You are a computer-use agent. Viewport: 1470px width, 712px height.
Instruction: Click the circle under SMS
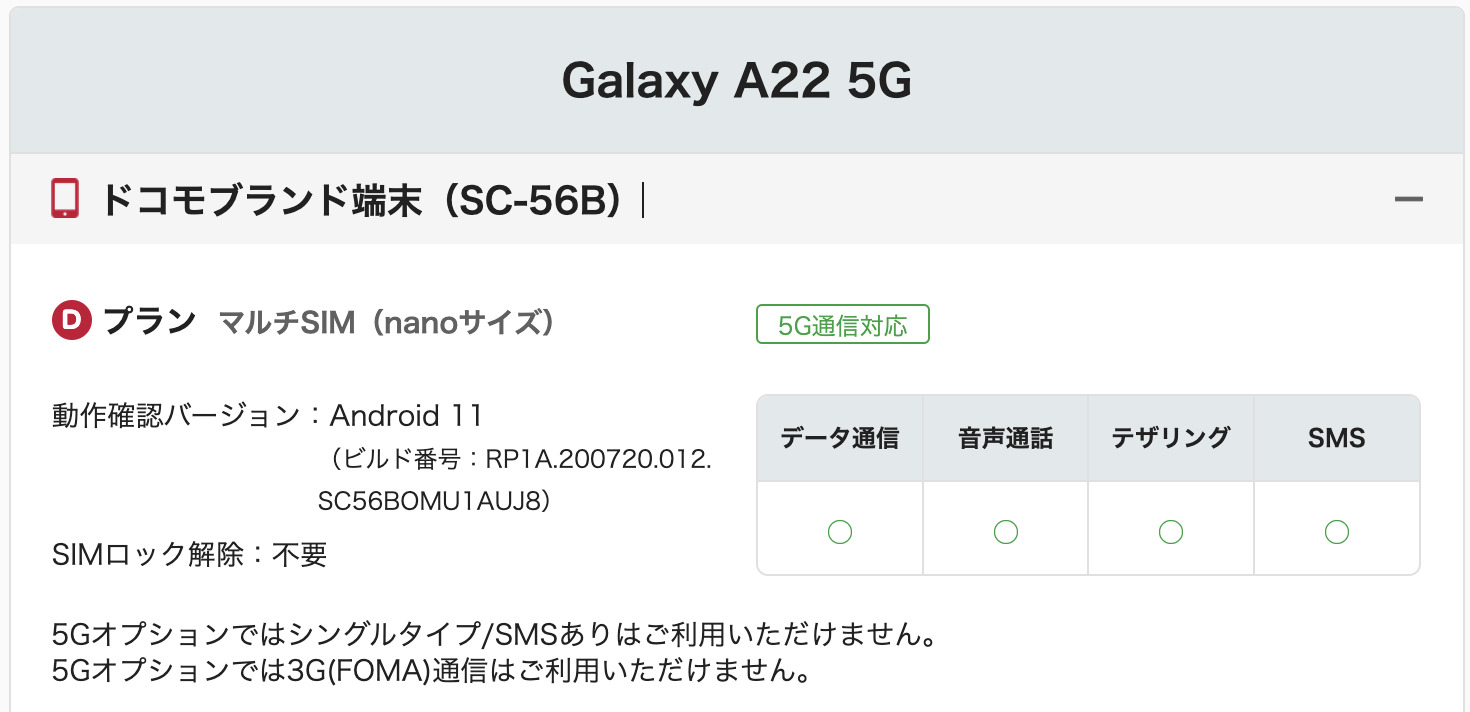[x=1336, y=532]
